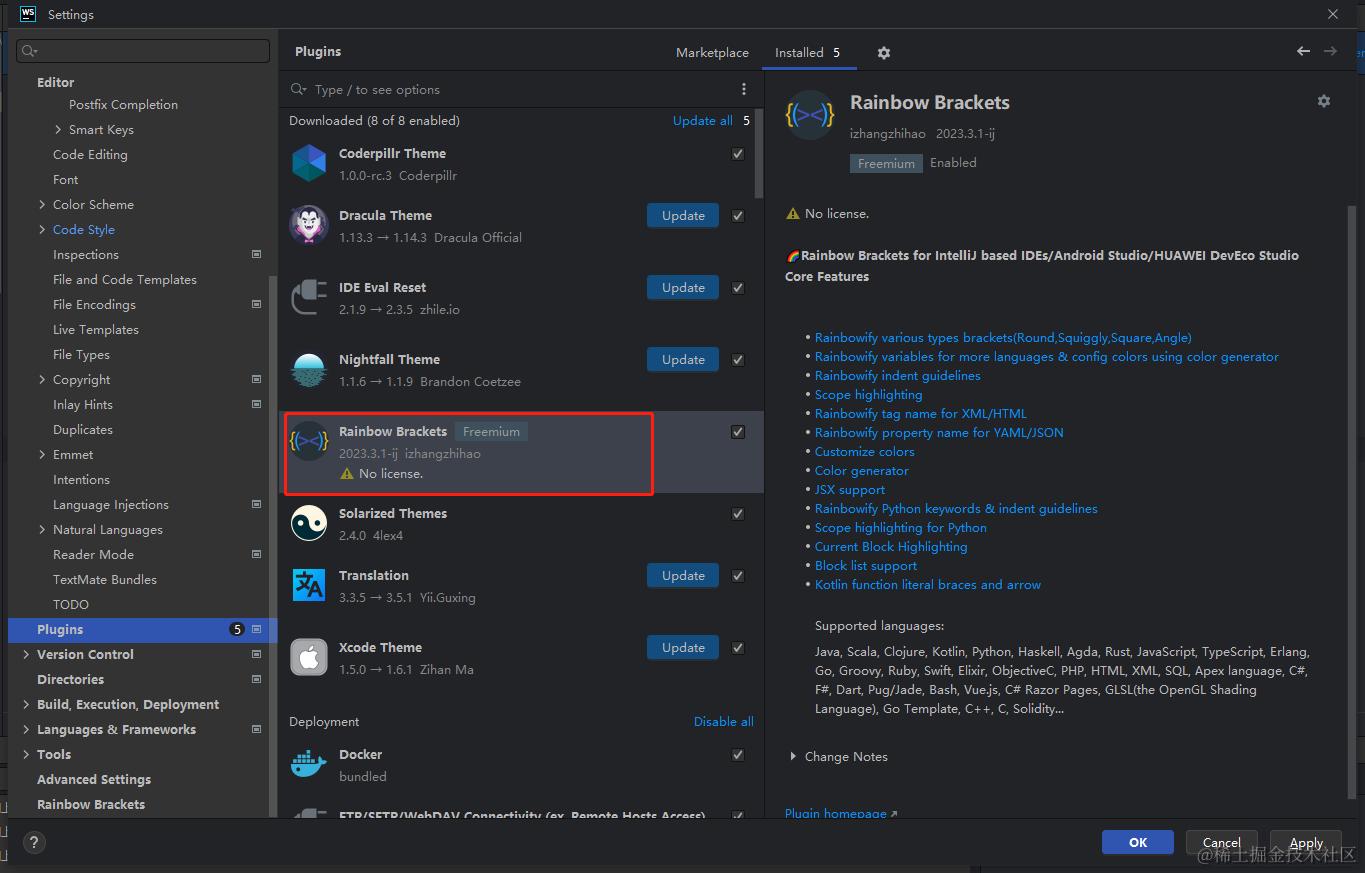
Task: Click the settings tree vertical scrollbar
Action: tap(272, 545)
